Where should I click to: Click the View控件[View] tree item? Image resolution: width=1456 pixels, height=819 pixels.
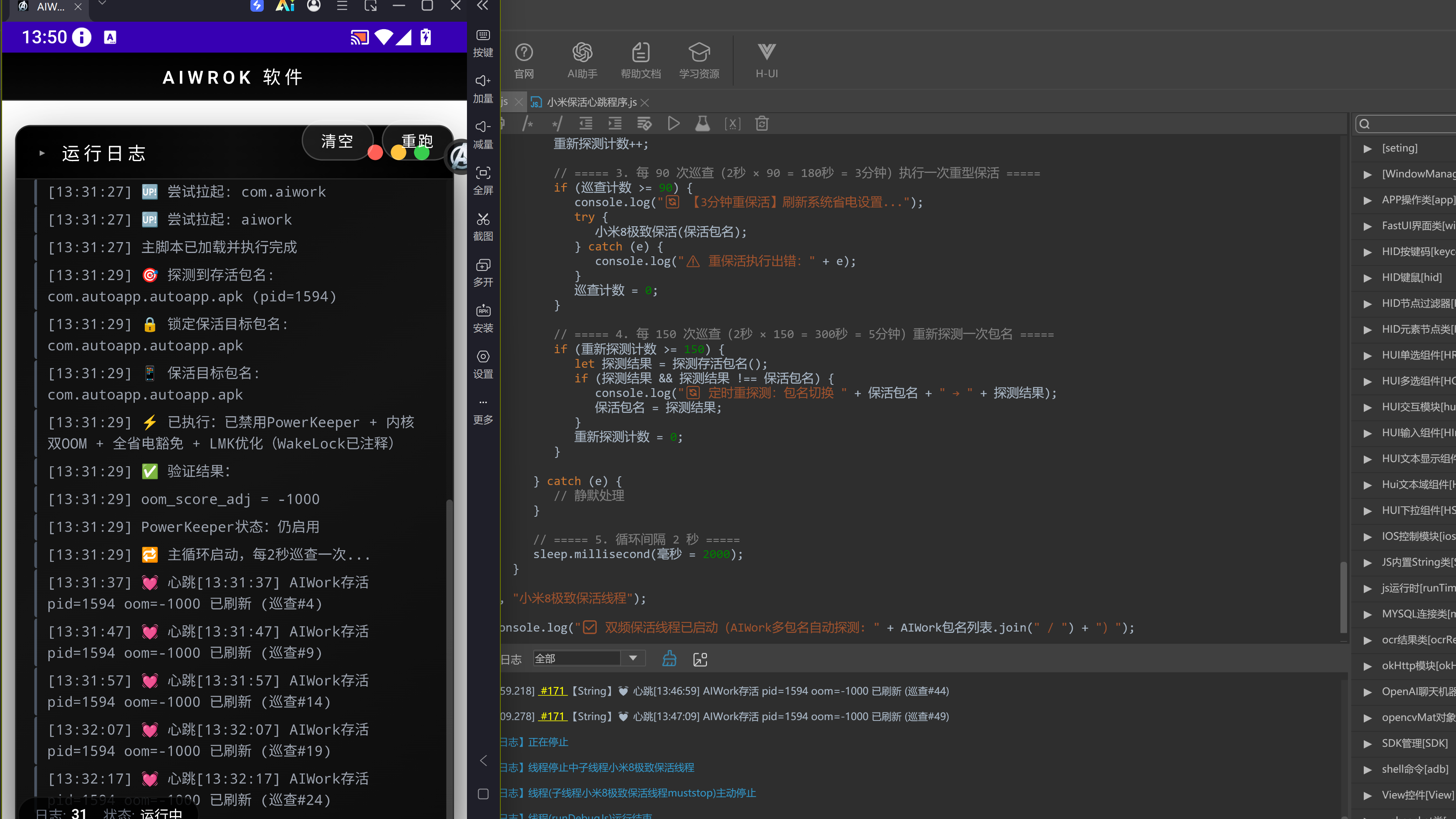[x=1418, y=795]
